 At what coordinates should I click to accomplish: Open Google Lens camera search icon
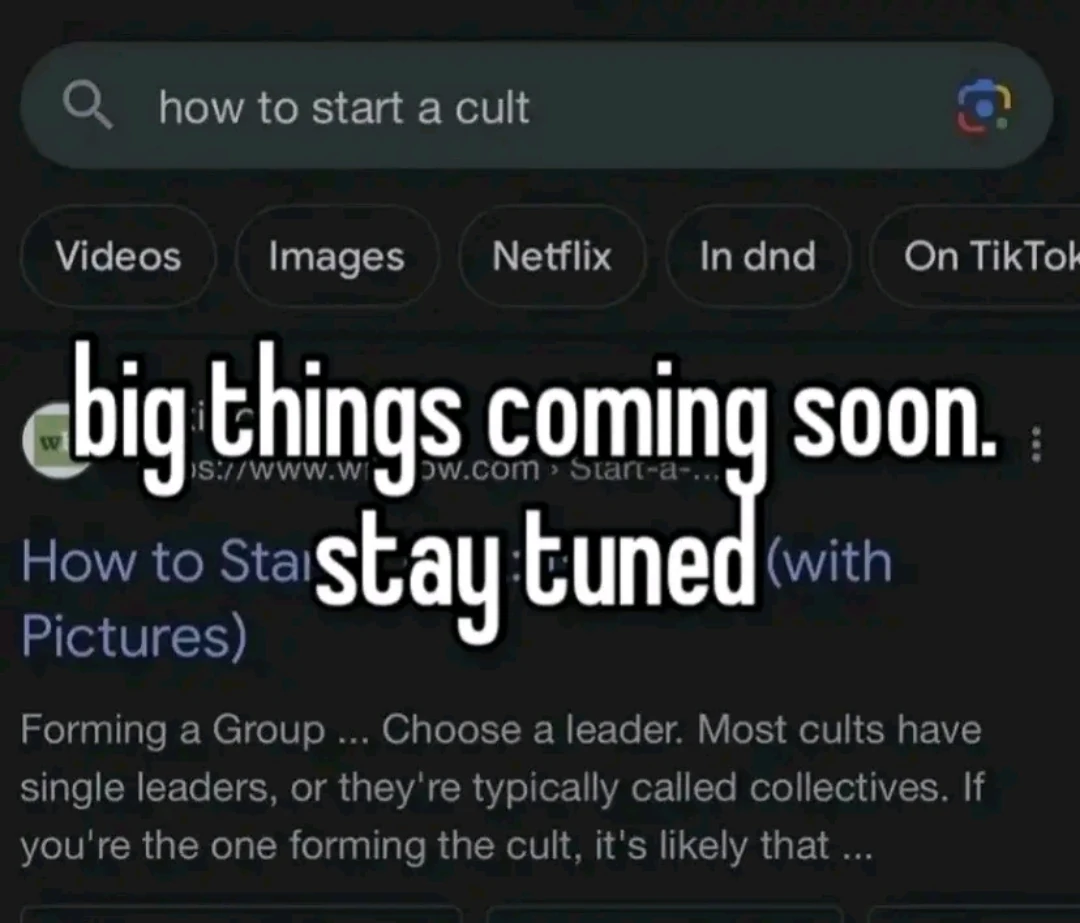pyautogui.click(x=984, y=107)
